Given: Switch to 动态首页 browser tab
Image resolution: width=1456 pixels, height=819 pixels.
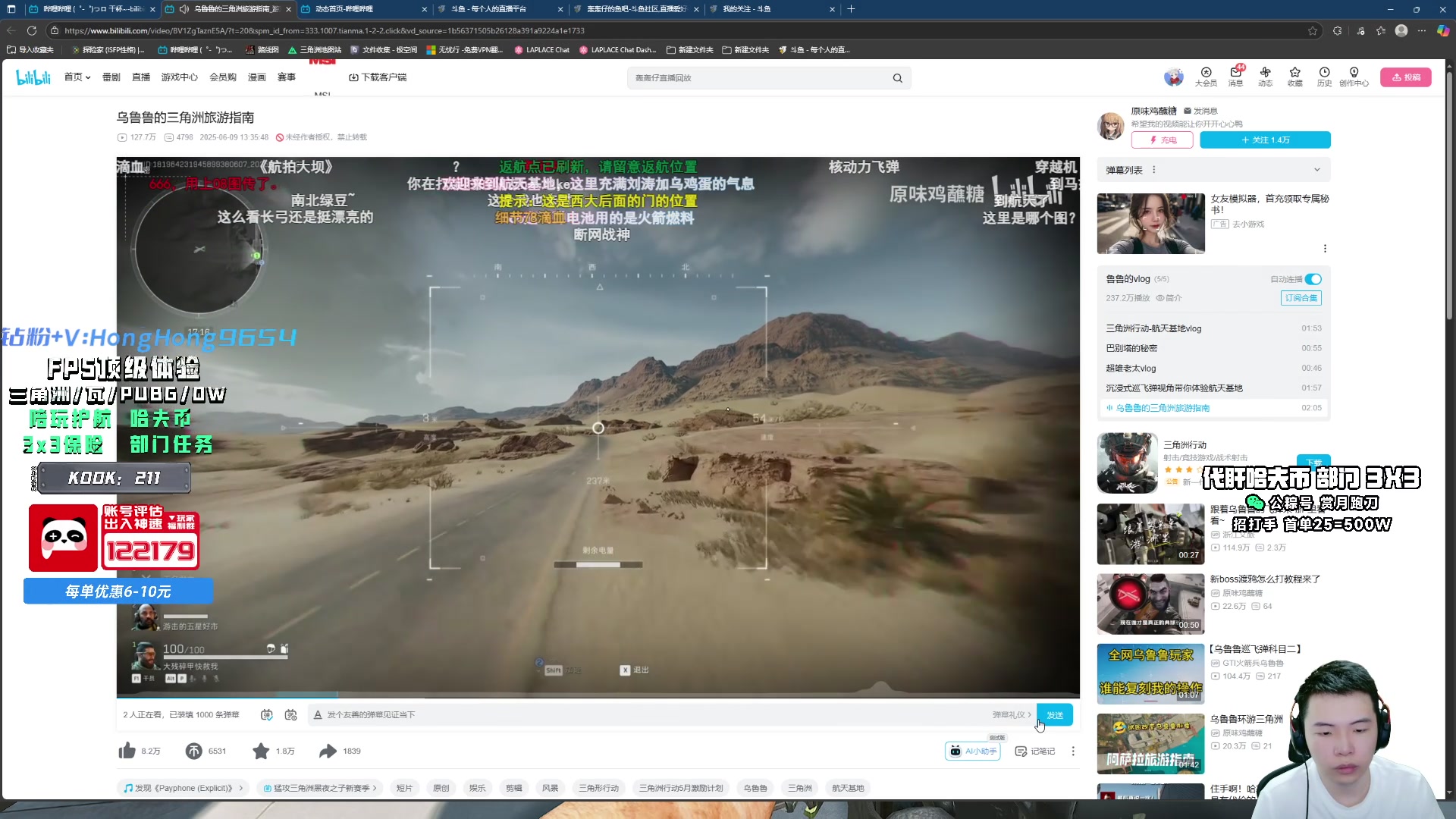Looking at the screenshot, I should pos(362,9).
